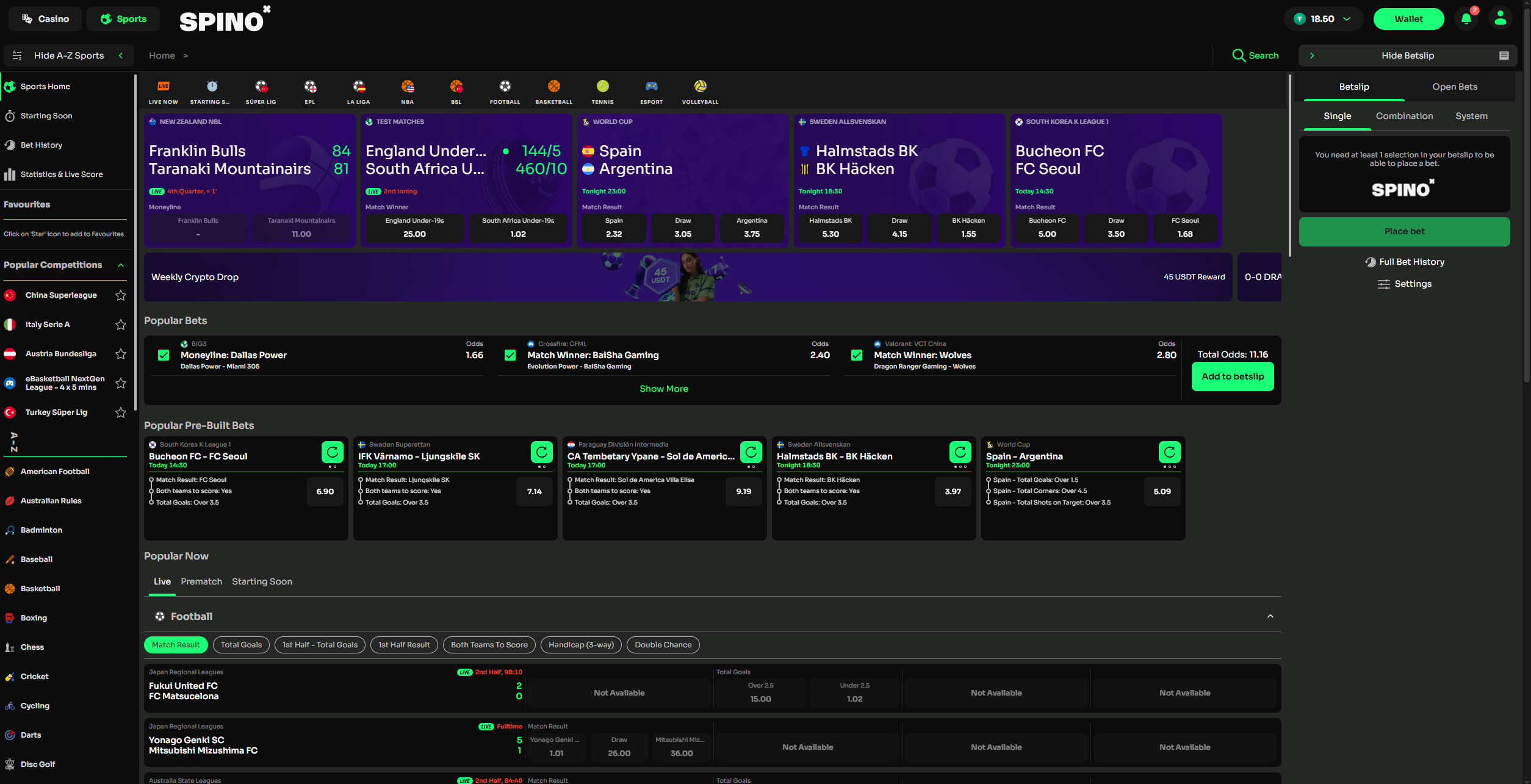Image resolution: width=1531 pixels, height=784 pixels.
Task: Open the EPL shortcut icon
Action: (310, 87)
